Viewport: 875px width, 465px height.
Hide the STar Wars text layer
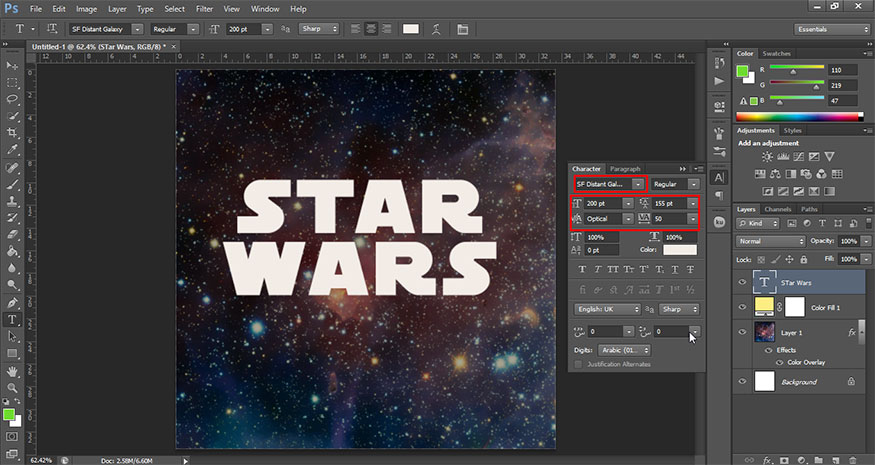(x=742, y=282)
